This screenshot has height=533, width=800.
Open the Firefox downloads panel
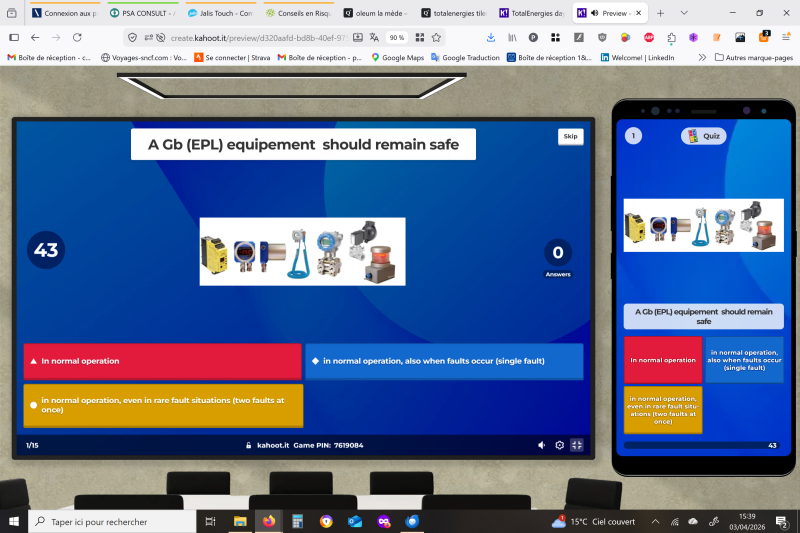(491, 37)
